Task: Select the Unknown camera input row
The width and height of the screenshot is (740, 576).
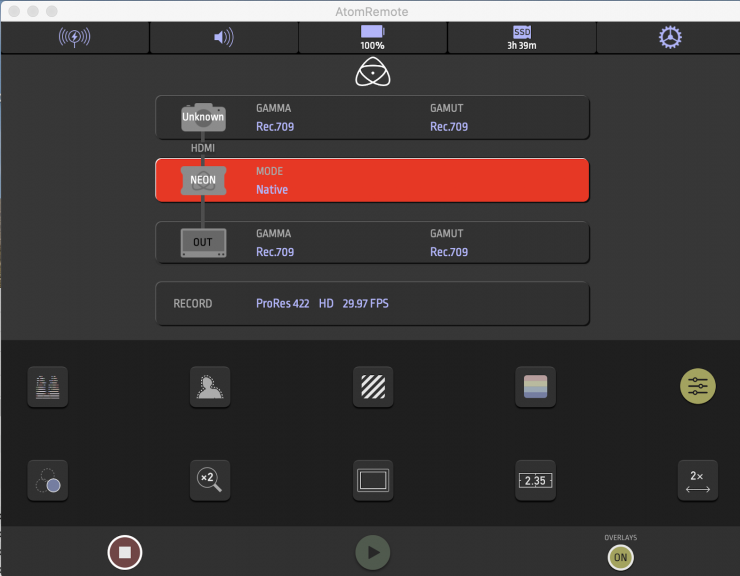Action: [x=372, y=118]
